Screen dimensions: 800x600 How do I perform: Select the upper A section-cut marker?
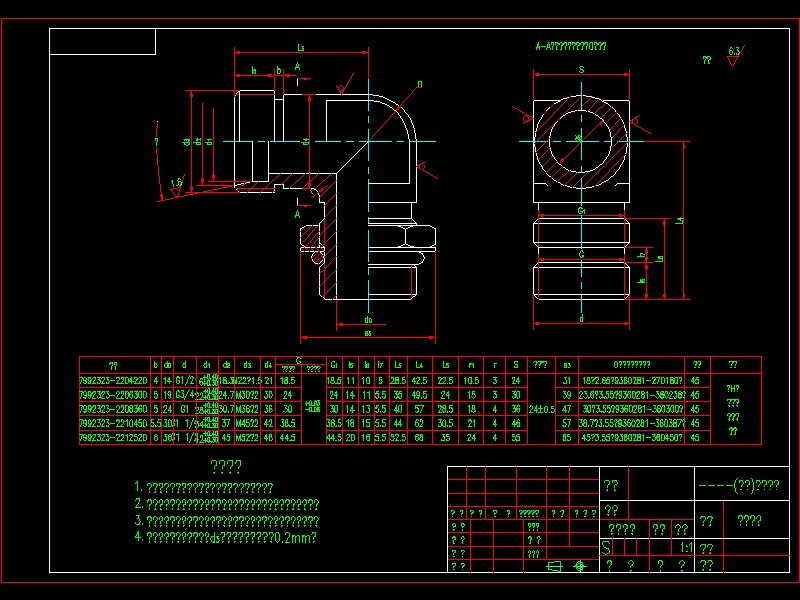pos(297,66)
